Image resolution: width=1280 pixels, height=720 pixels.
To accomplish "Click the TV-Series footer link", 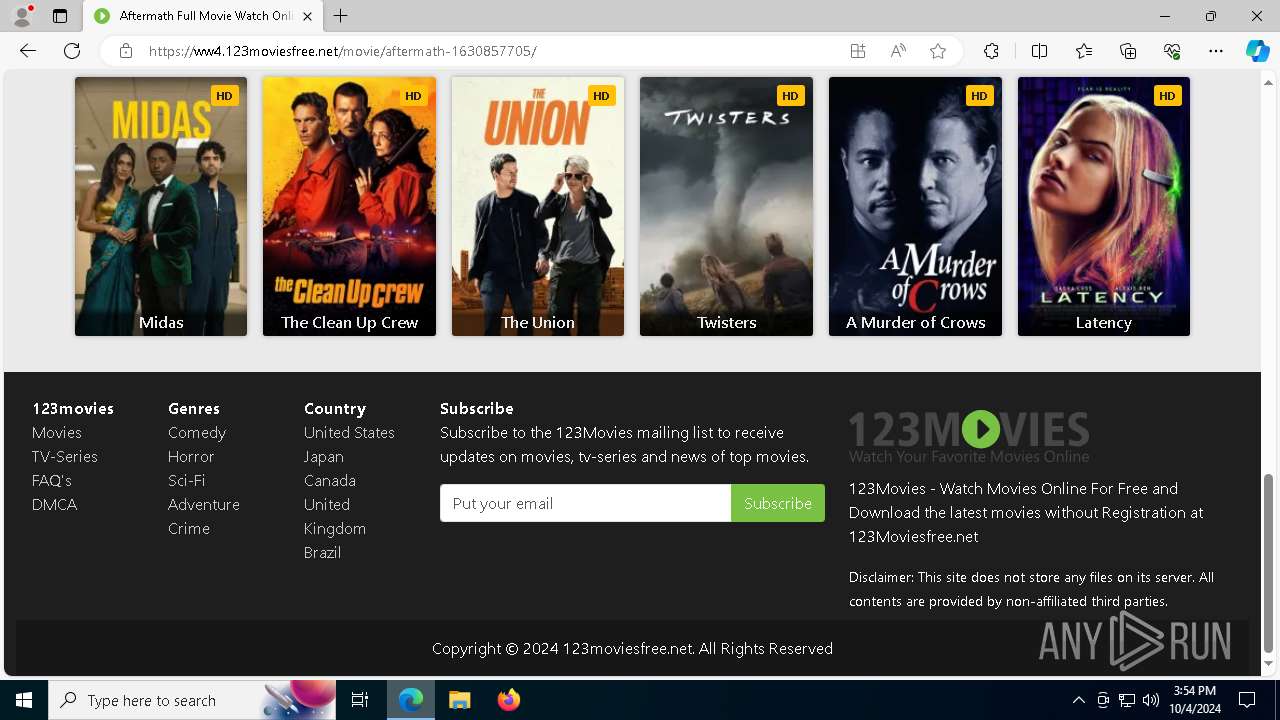I will 65,456.
